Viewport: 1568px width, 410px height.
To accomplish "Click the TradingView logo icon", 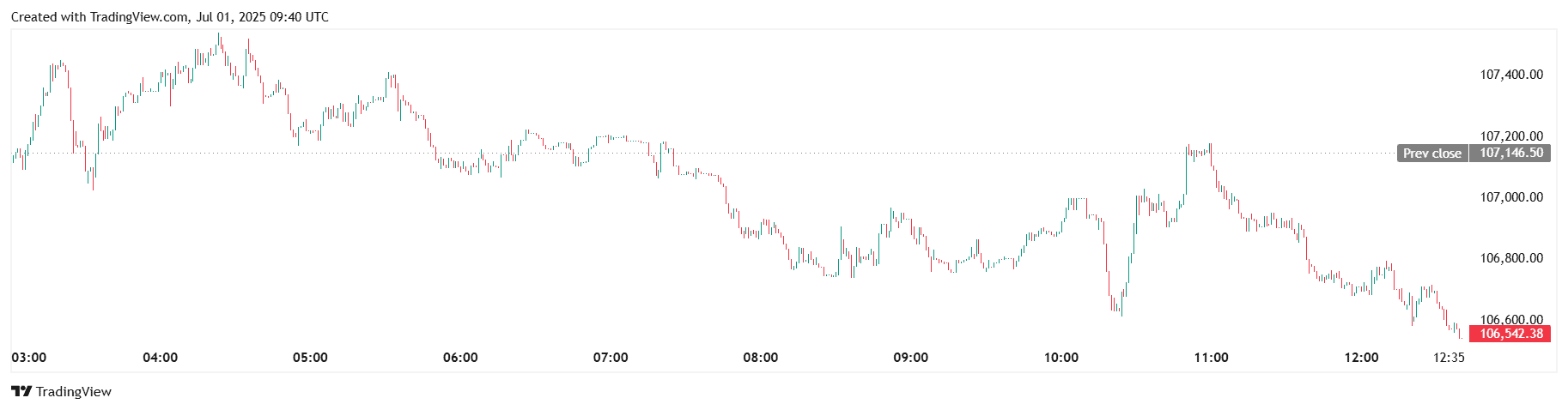I will tap(21, 392).
